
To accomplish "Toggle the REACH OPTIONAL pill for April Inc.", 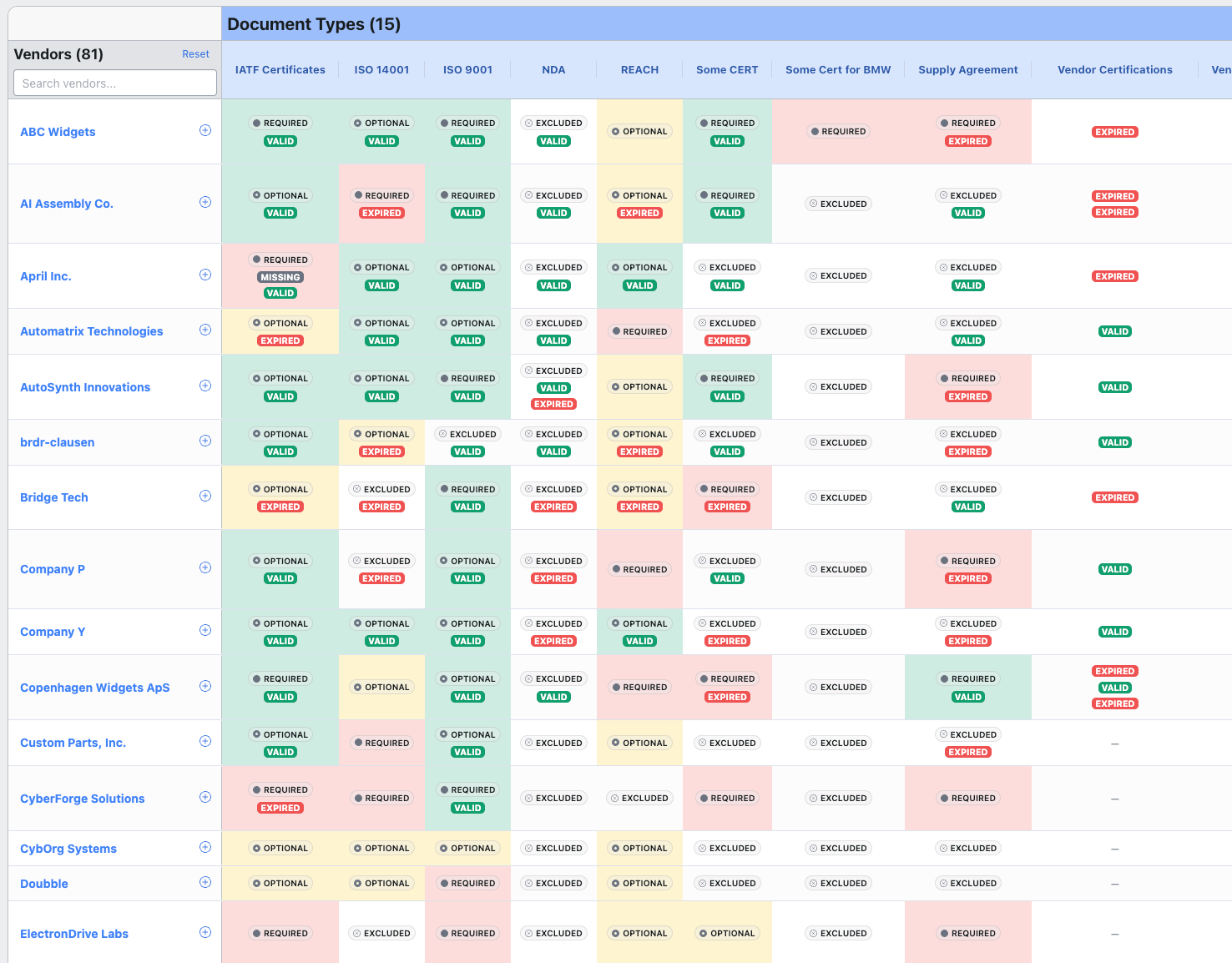I will tap(639, 267).
